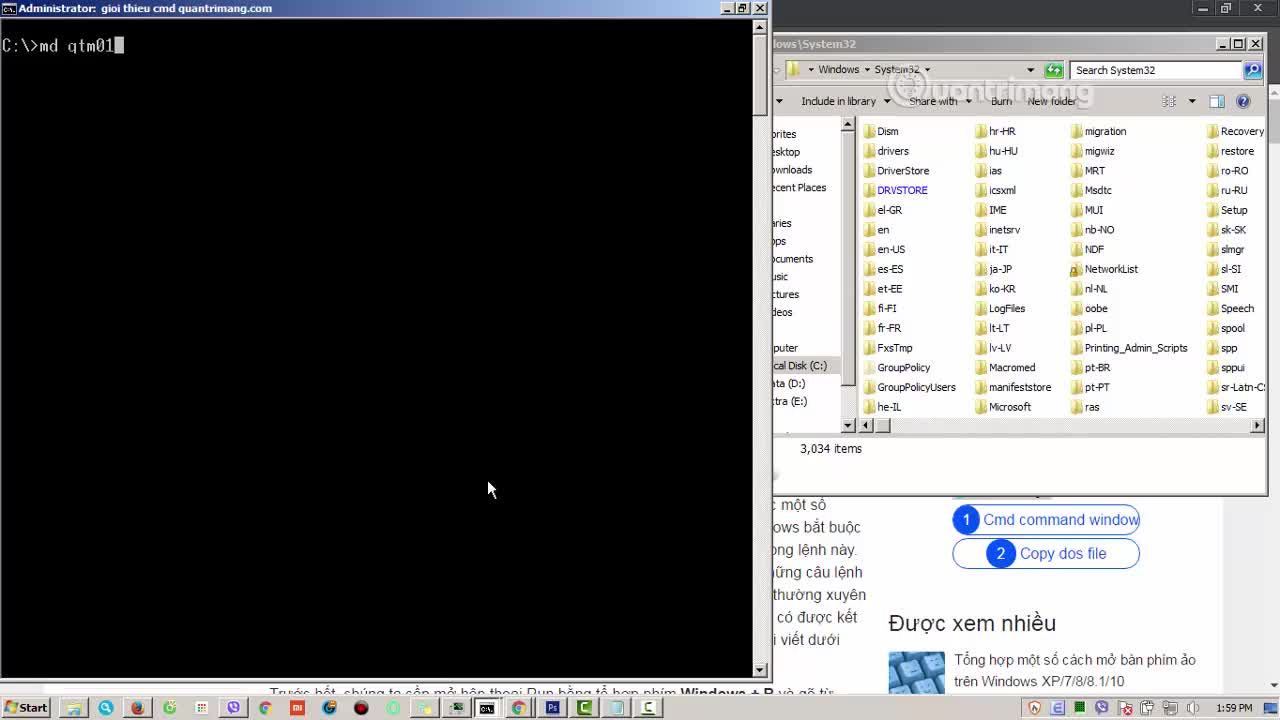Switch to the cmd taskbar button
The image size is (1280, 720).
(x=486, y=708)
